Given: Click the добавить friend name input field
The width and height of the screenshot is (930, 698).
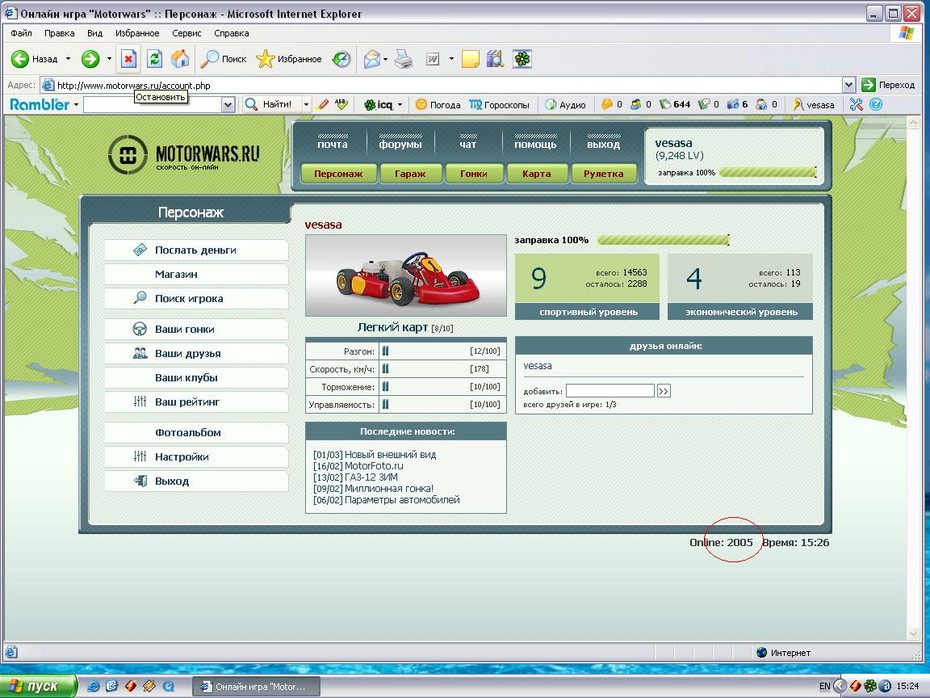Looking at the screenshot, I should click(610, 391).
